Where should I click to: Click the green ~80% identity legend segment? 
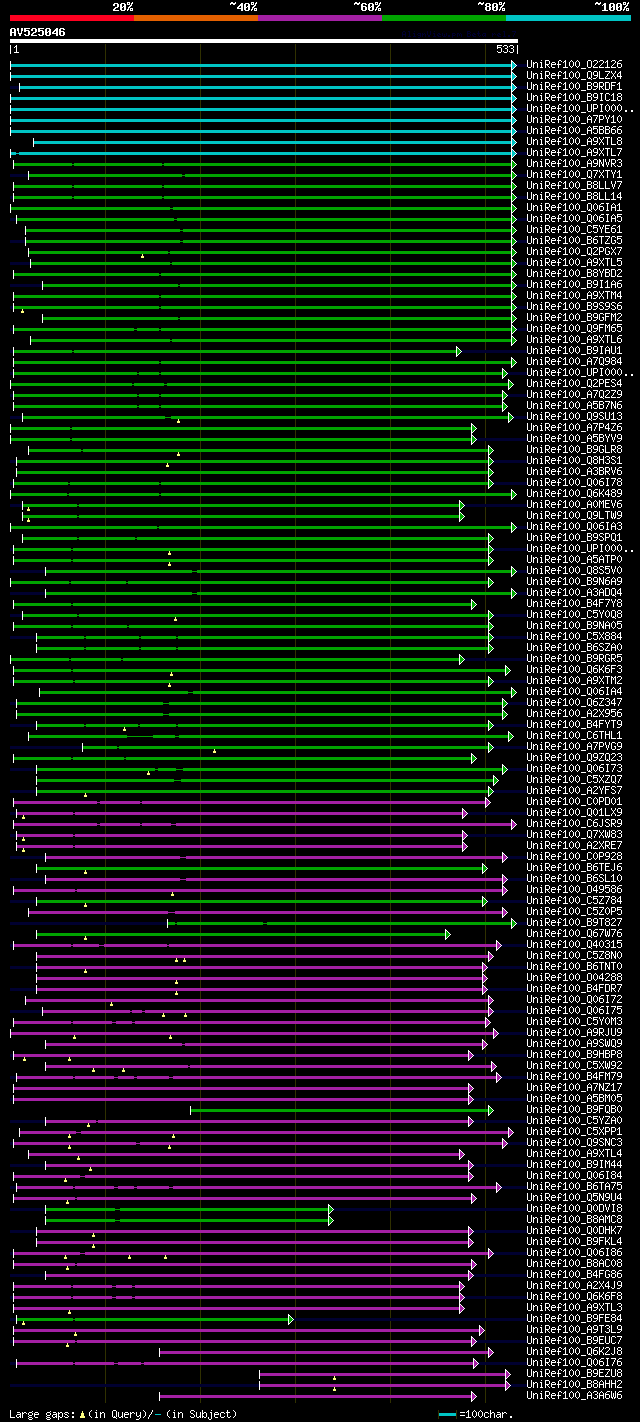coord(444,18)
